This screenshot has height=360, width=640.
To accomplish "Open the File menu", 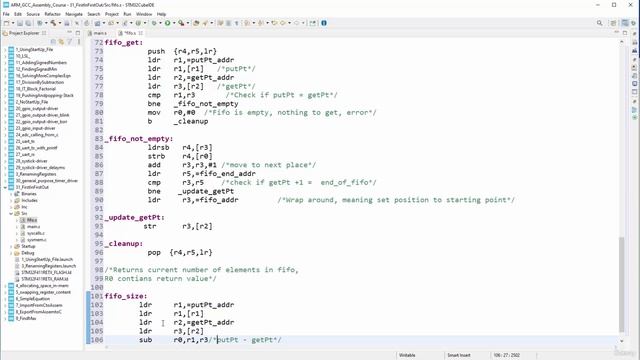I will pos(6,14).
